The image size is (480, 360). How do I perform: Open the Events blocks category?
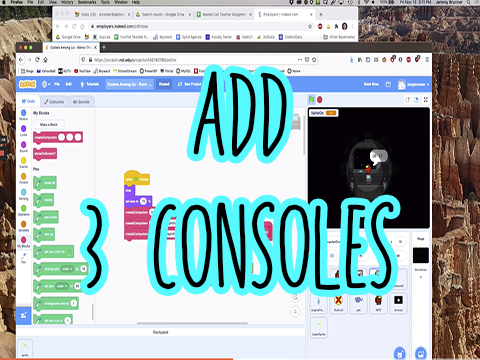point(24,162)
